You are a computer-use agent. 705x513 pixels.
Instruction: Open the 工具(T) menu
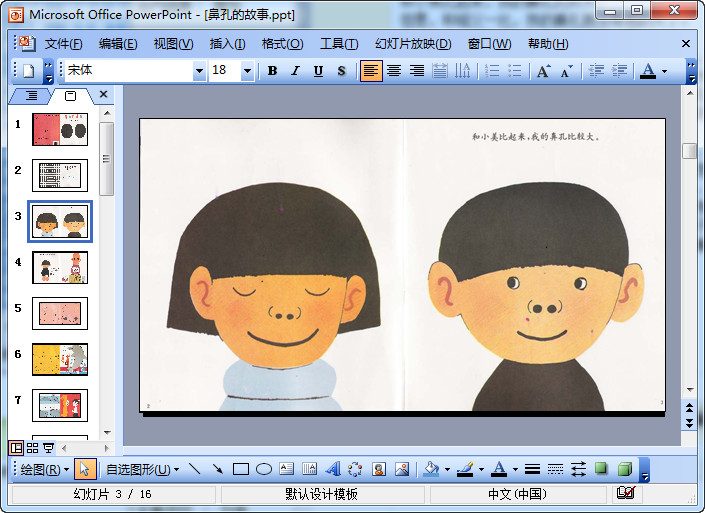coord(339,44)
